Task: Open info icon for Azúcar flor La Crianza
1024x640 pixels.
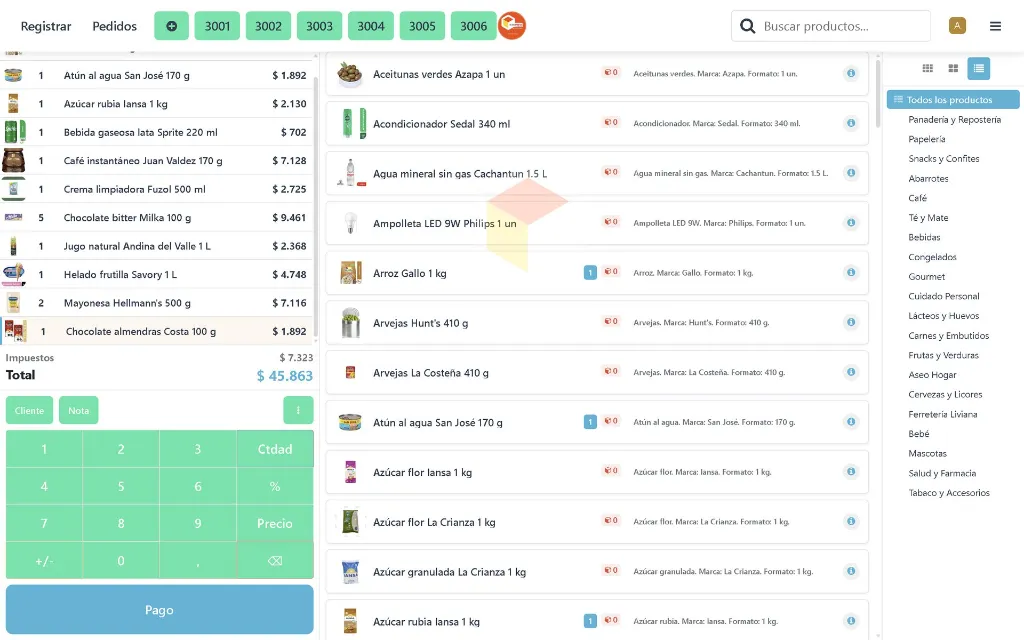Action: point(851,521)
